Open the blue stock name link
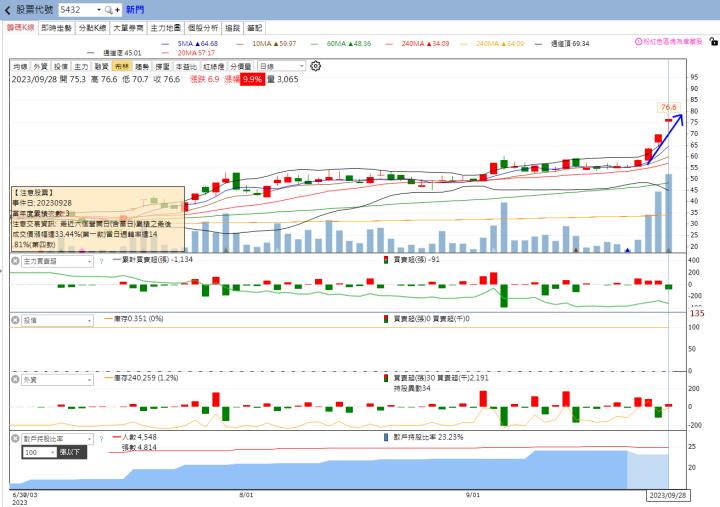The image size is (720, 507). 135,10
